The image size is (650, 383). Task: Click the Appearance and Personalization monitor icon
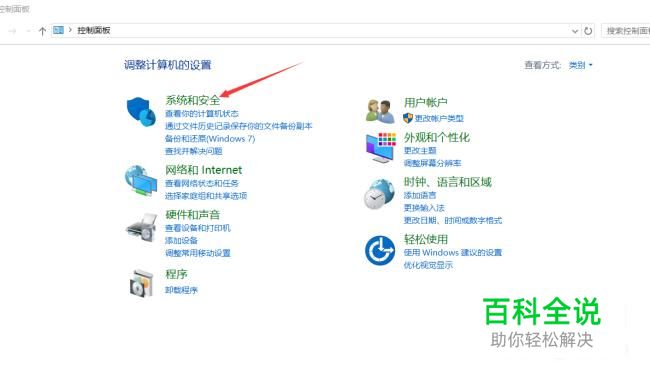(381, 148)
